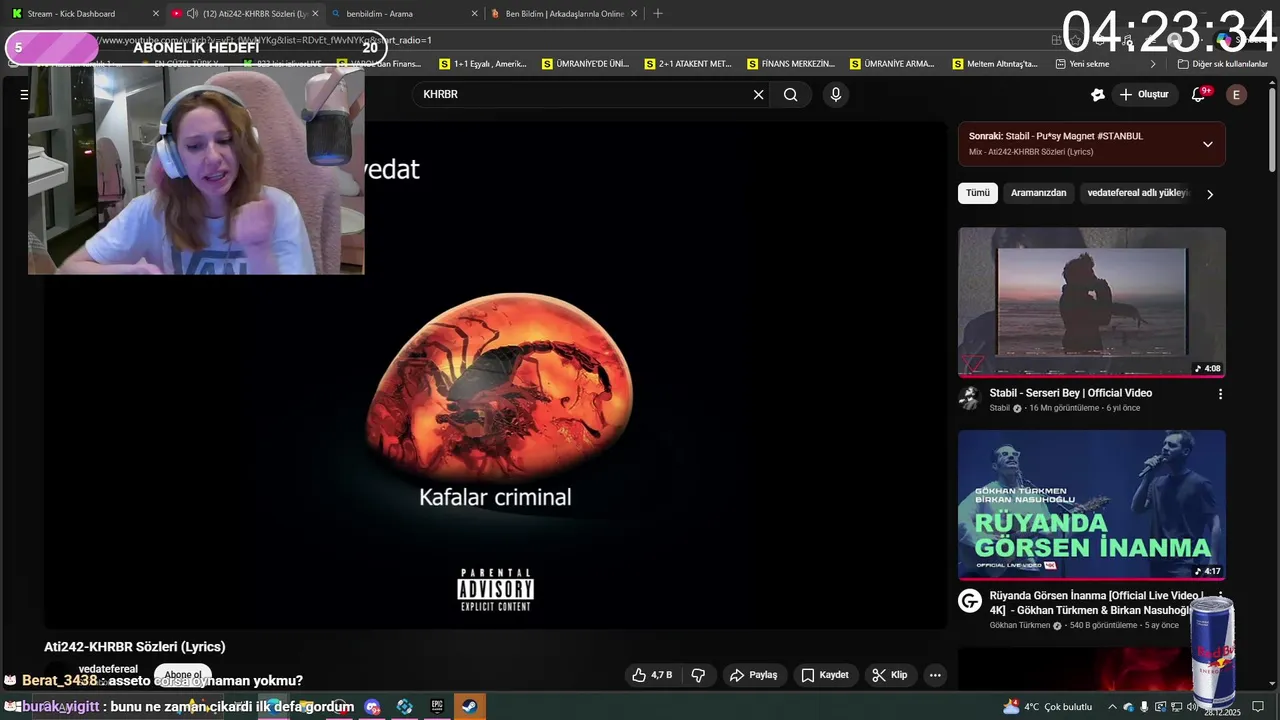Open YouTube notifications bell

(x=1198, y=94)
